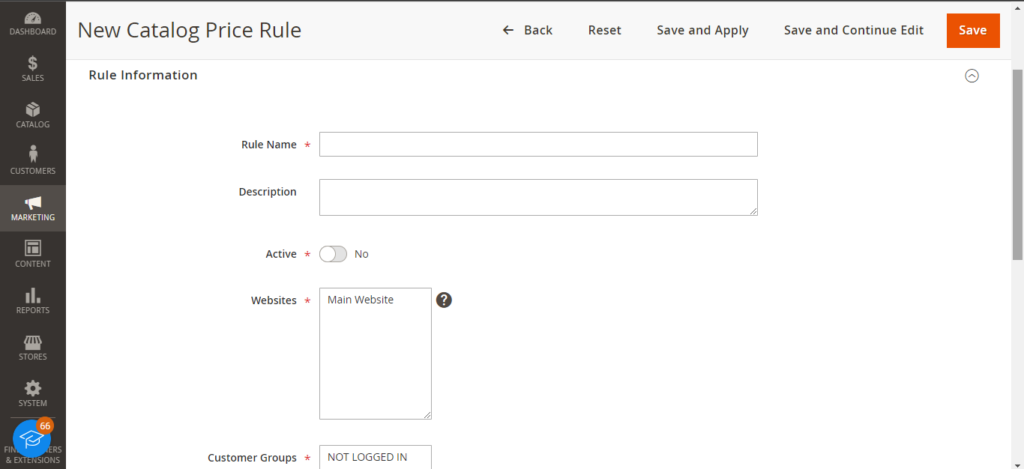The height and width of the screenshot is (469, 1024).
Task: Open the Catalog box icon menu
Action: coord(33,116)
